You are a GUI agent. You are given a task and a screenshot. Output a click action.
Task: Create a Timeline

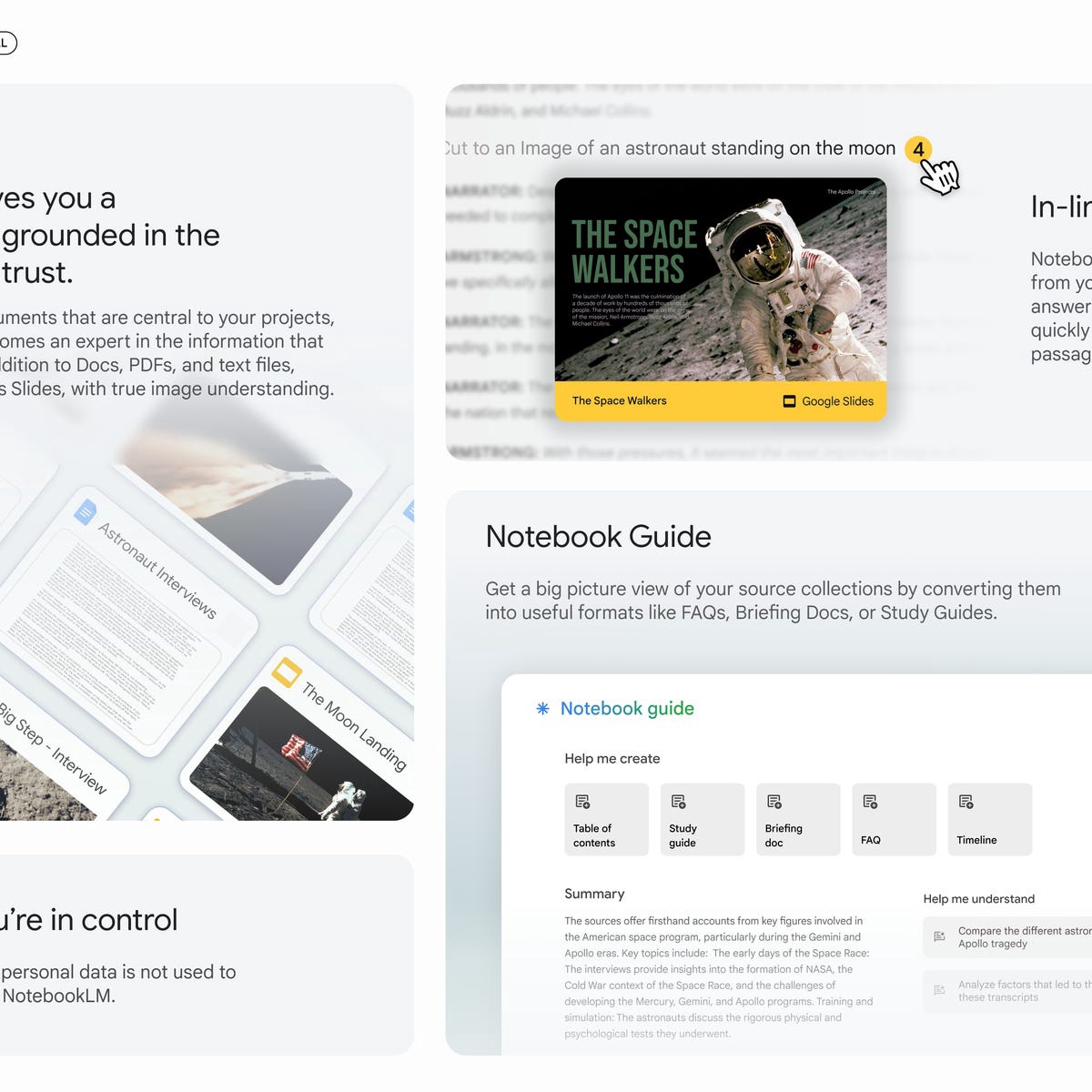(990, 819)
